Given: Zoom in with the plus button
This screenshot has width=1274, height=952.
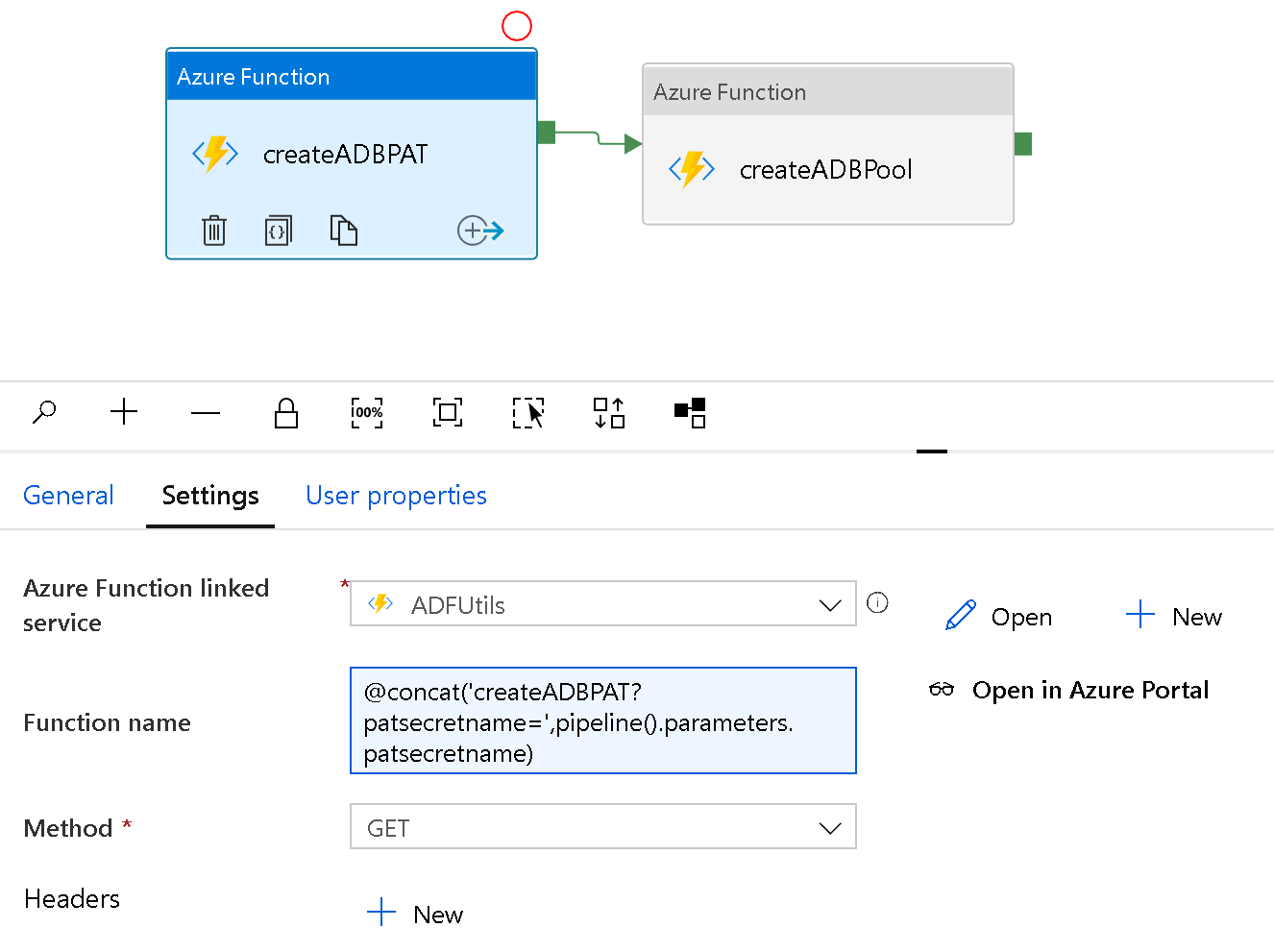Looking at the screenshot, I should pos(123,413).
